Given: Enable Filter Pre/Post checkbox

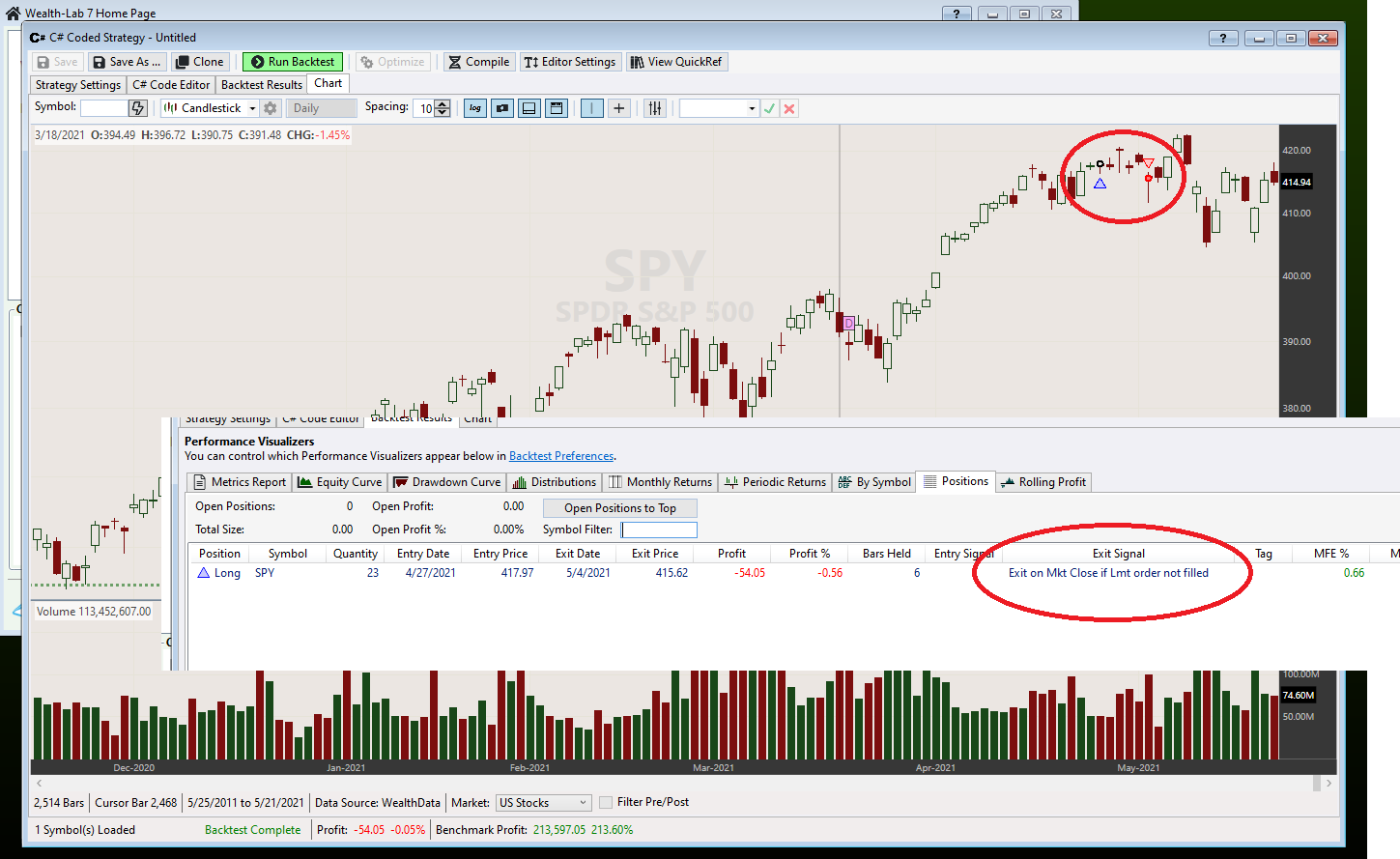Looking at the screenshot, I should tap(606, 802).
